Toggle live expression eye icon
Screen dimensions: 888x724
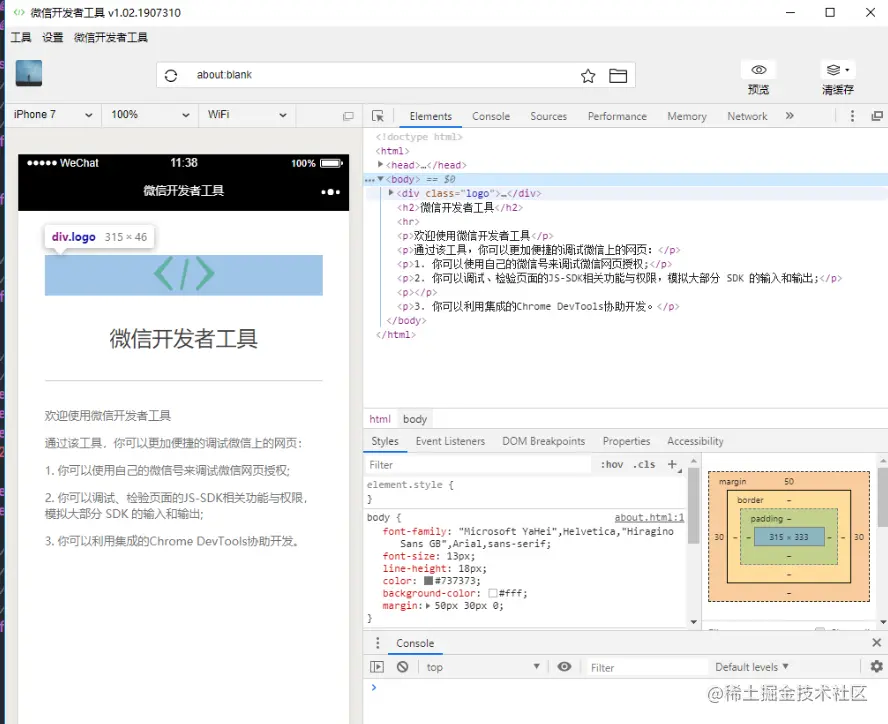pos(564,667)
